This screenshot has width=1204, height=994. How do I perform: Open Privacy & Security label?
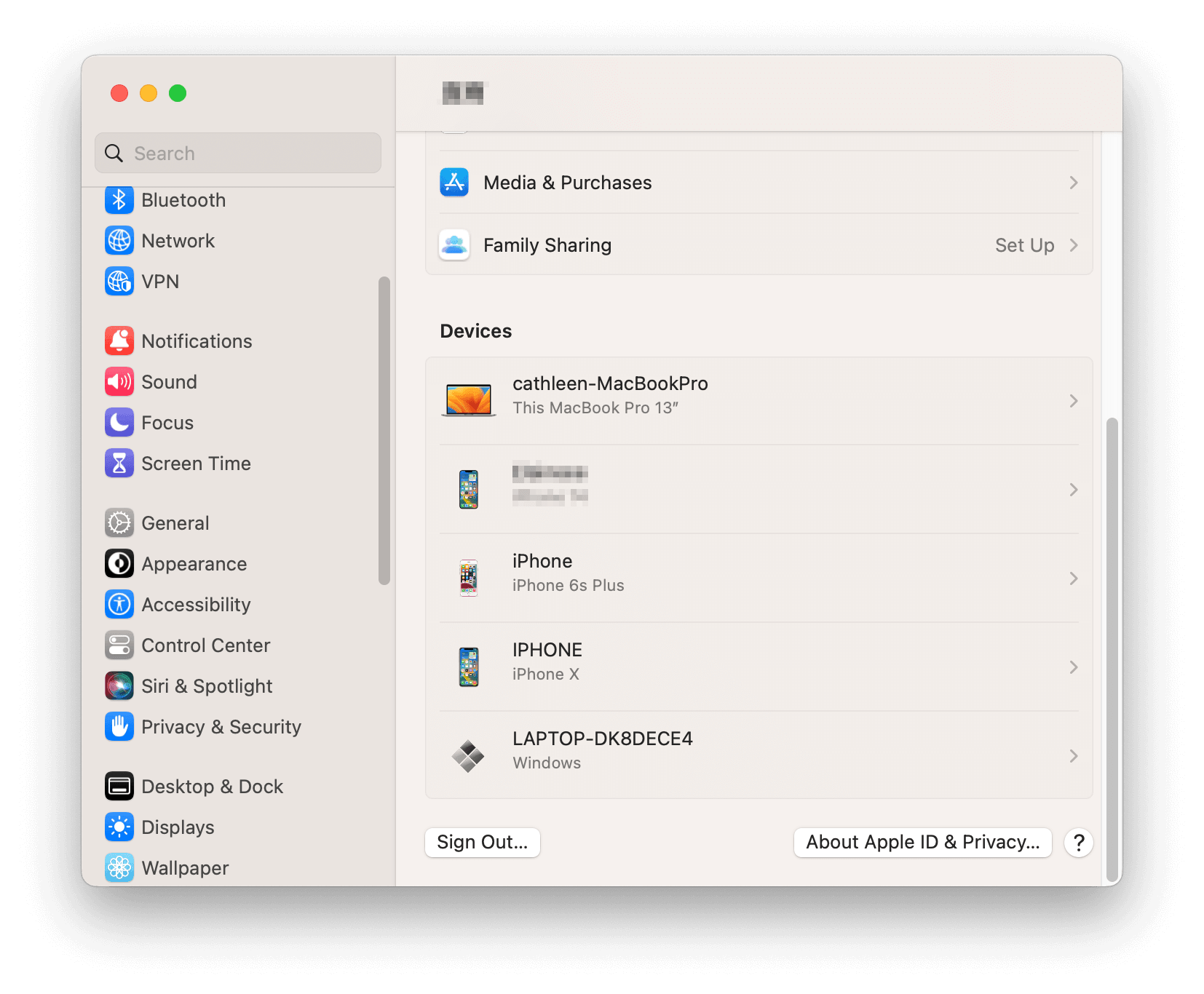click(221, 727)
